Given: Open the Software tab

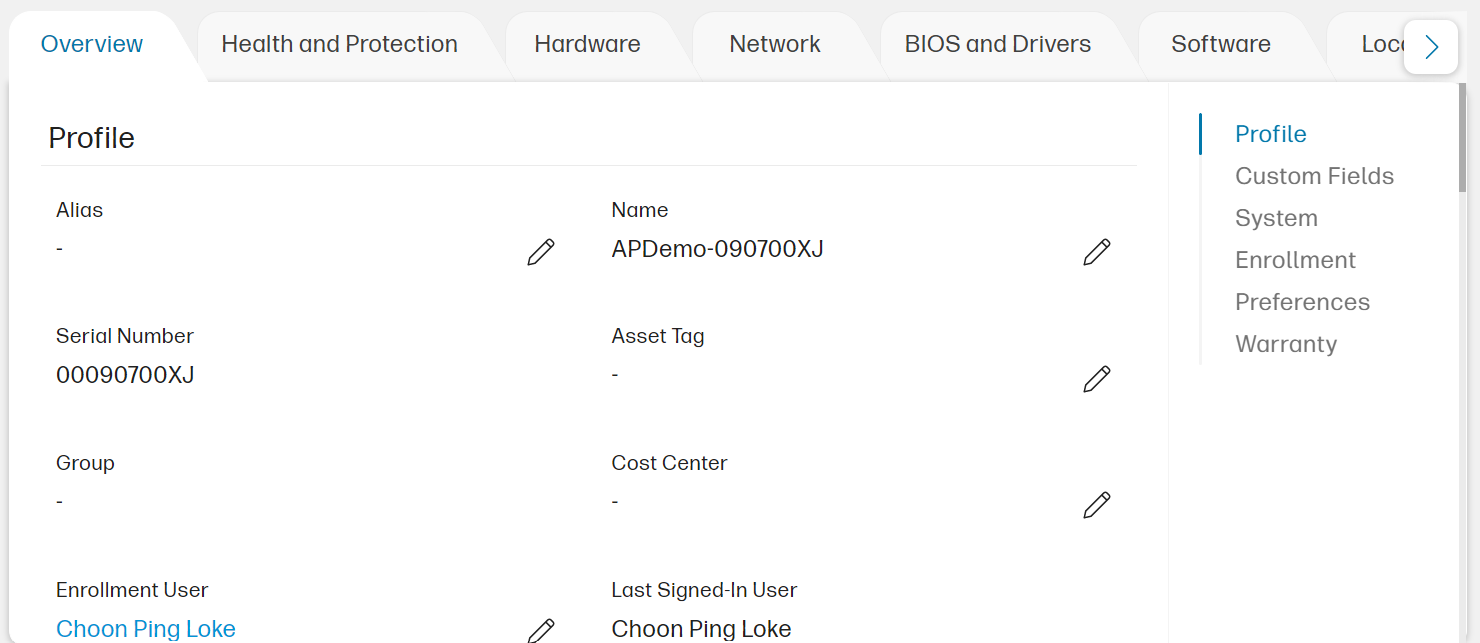Looking at the screenshot, I should click(x=1221, y=44).
